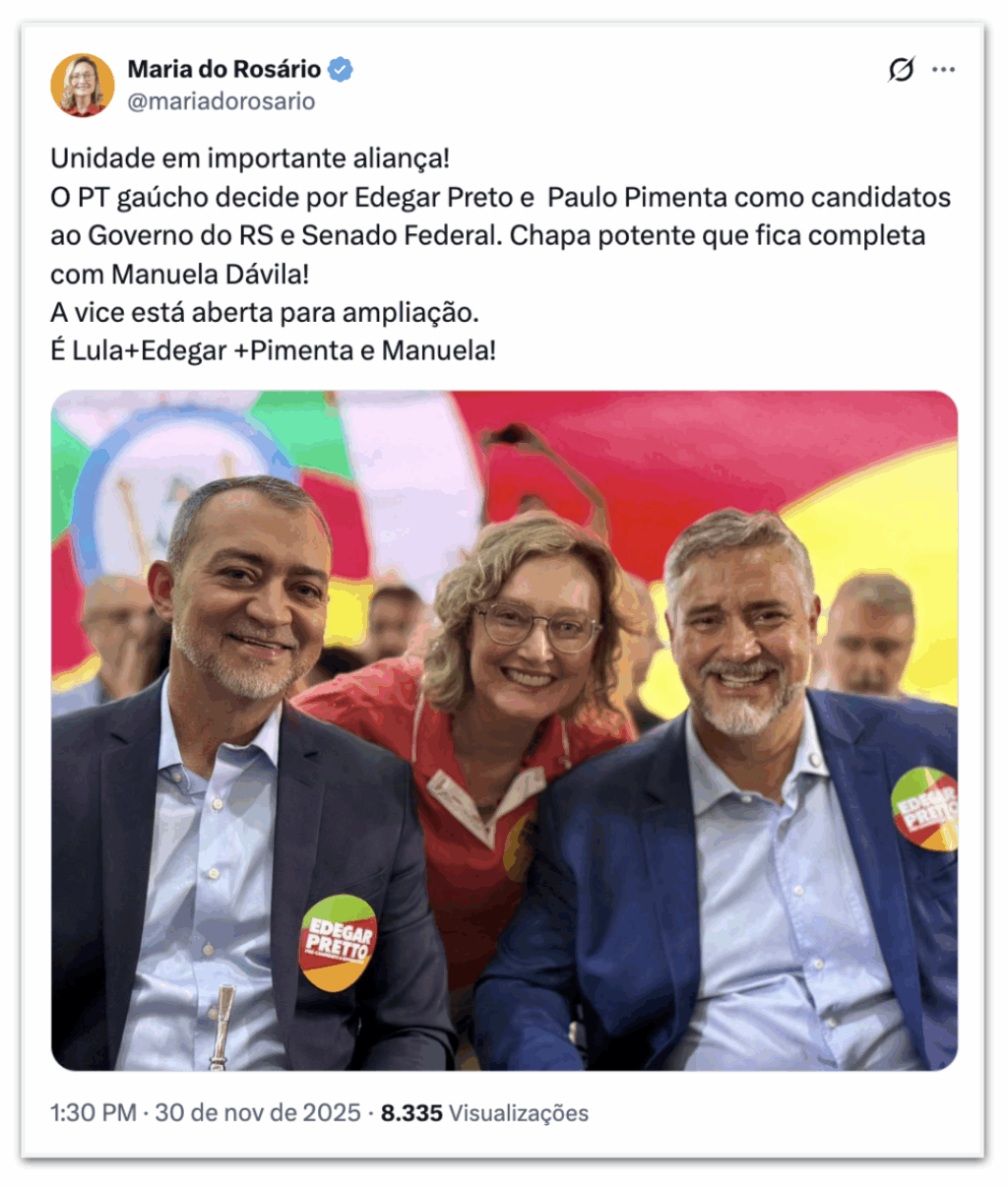Click the Visualizações label

click(x=519, y=1113)
